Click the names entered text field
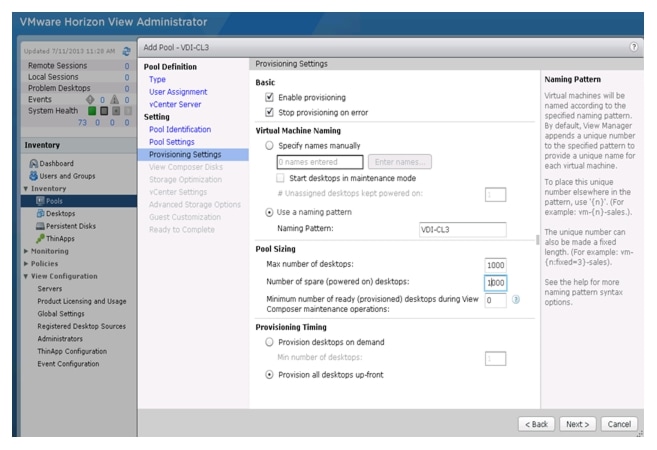This screenshot has width=657, height=450. pos(320,162)
